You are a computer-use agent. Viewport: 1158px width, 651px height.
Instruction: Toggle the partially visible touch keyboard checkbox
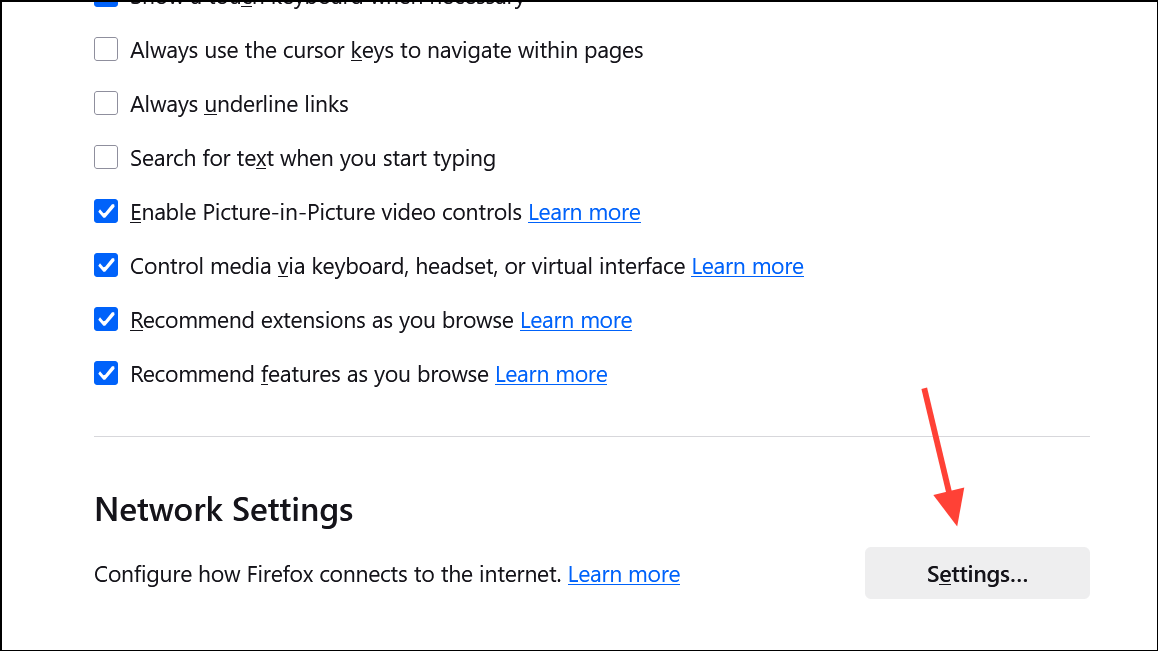click(106, 3)
